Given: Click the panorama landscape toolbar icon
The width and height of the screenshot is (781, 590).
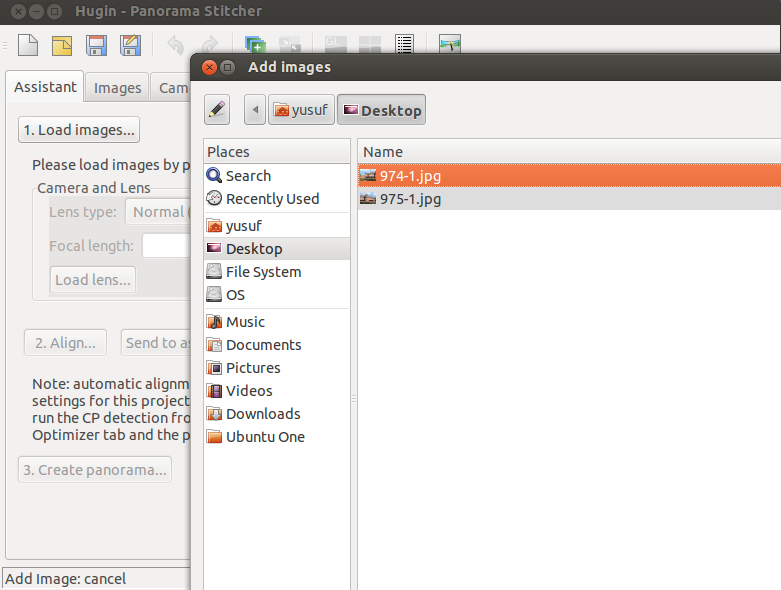Looking at the screenshot, I should [450, 44].
